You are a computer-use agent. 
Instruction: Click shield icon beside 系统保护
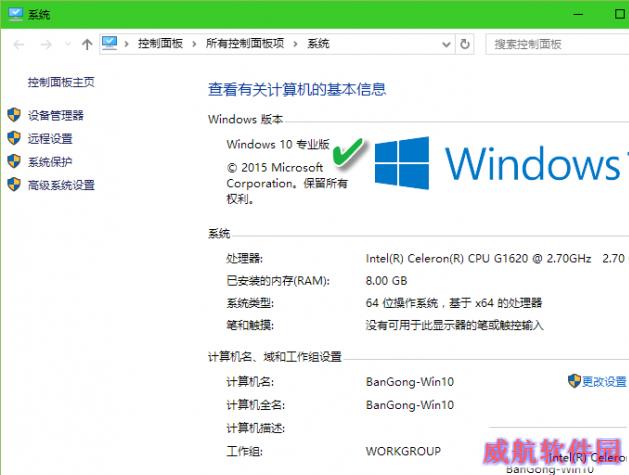[14, 161]
